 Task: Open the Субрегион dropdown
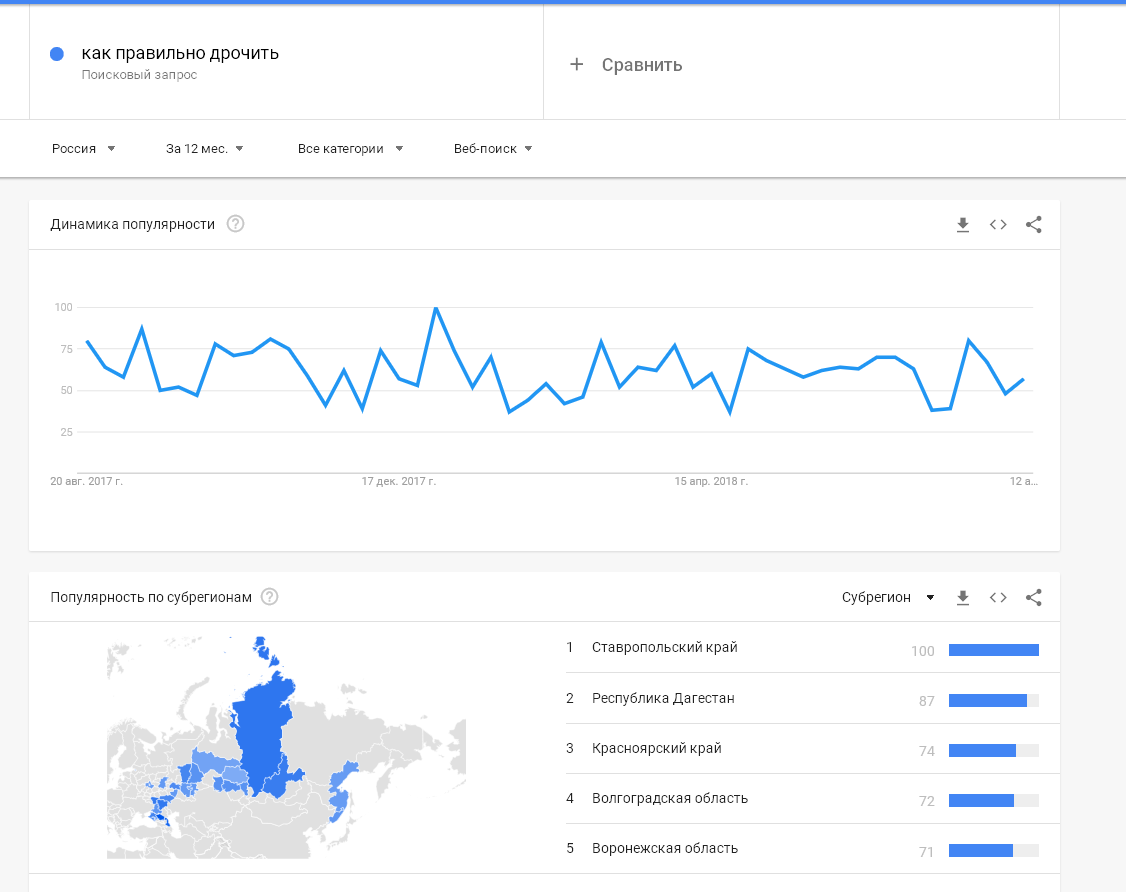[888, 598]
